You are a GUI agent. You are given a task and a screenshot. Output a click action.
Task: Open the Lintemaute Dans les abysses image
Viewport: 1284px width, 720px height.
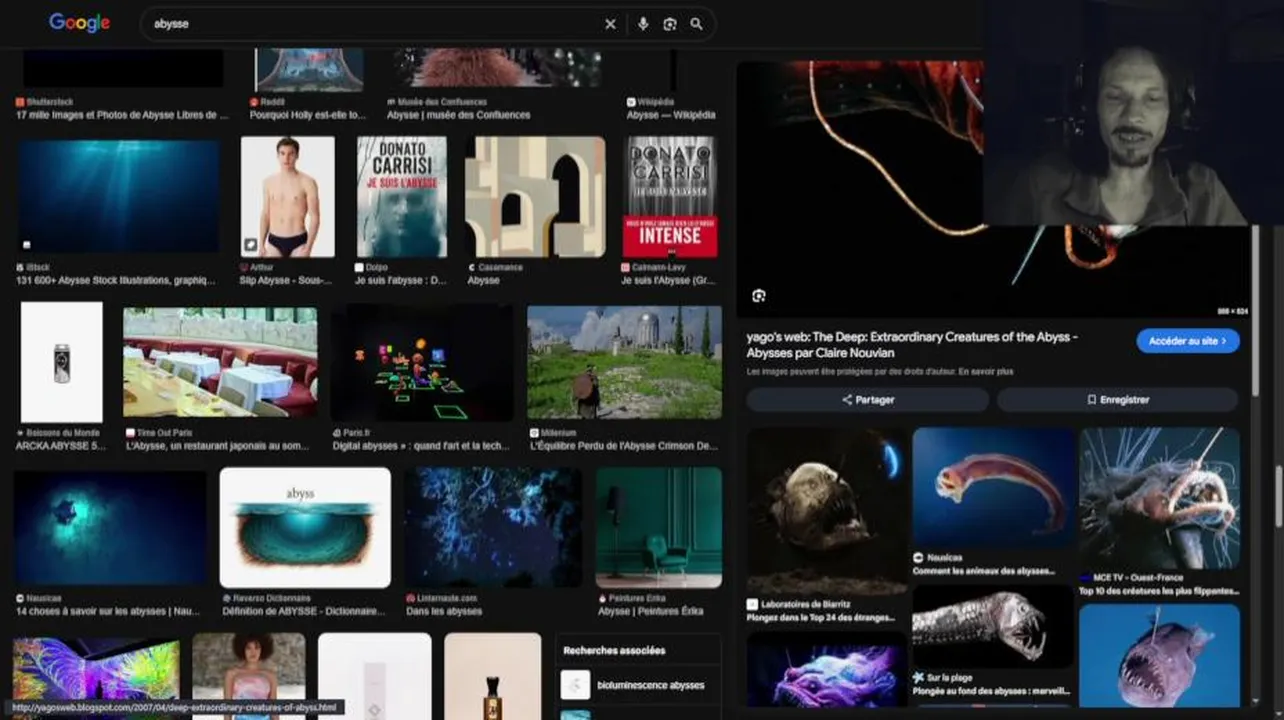(x=493, y=527)
